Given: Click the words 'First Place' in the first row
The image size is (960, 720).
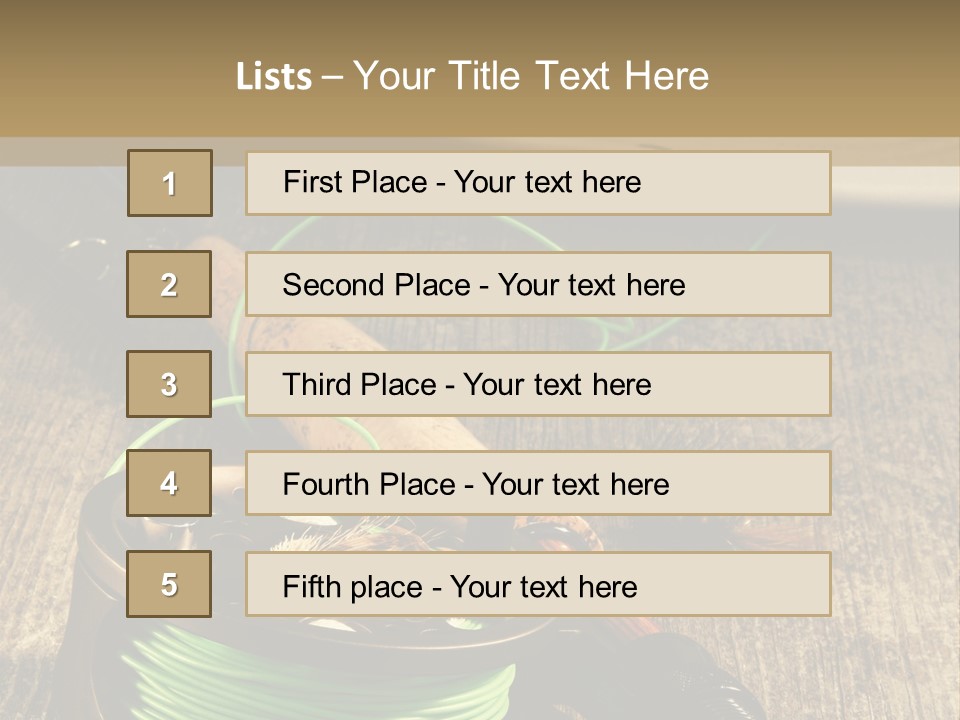Looking at the screenshot, I should pos(355,182).
